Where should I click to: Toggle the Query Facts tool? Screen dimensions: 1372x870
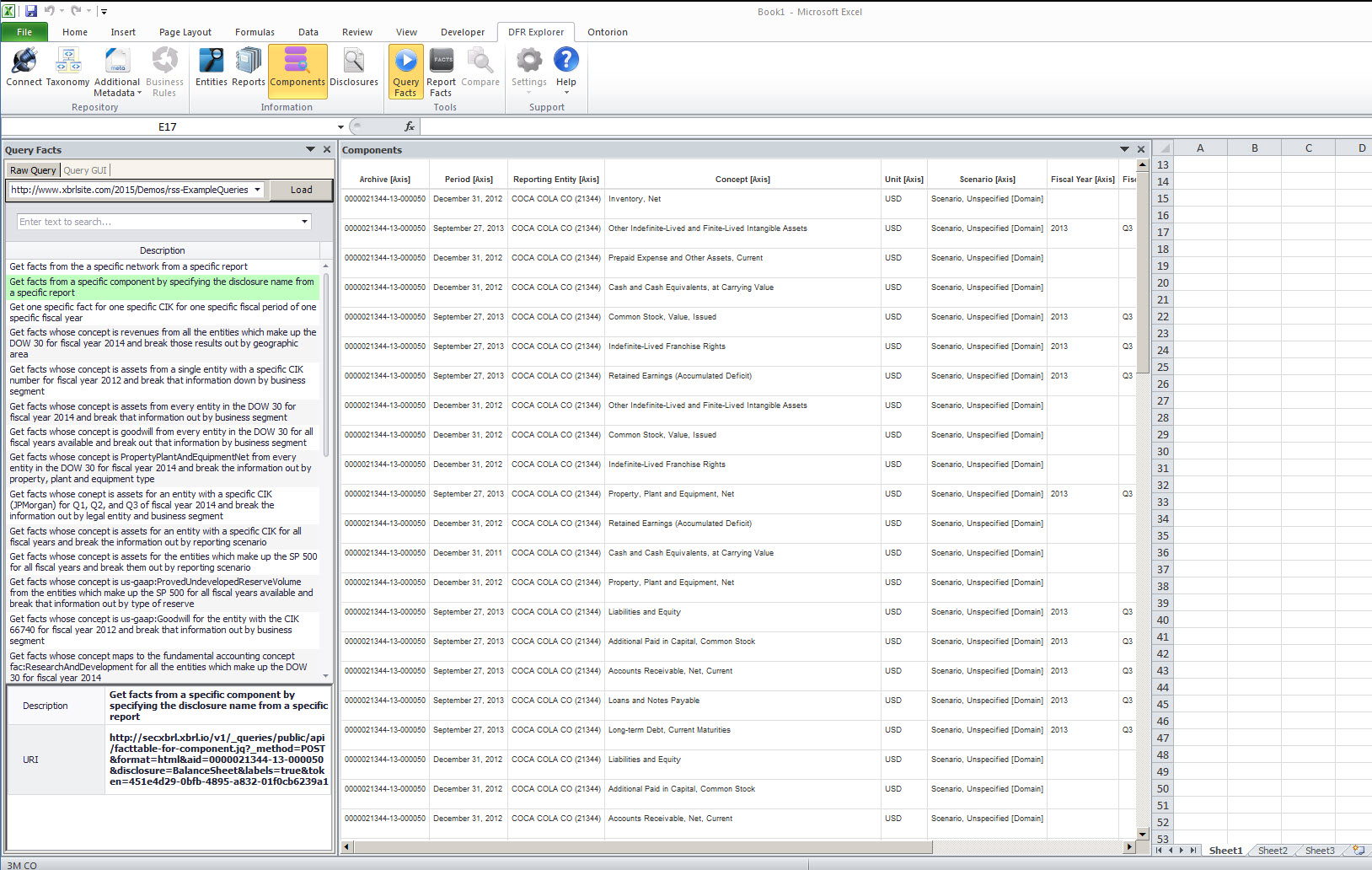tap(406, 72)
